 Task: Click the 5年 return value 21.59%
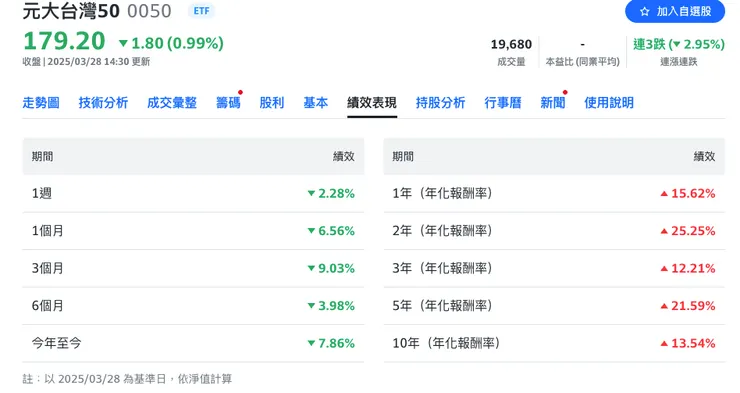688,306
